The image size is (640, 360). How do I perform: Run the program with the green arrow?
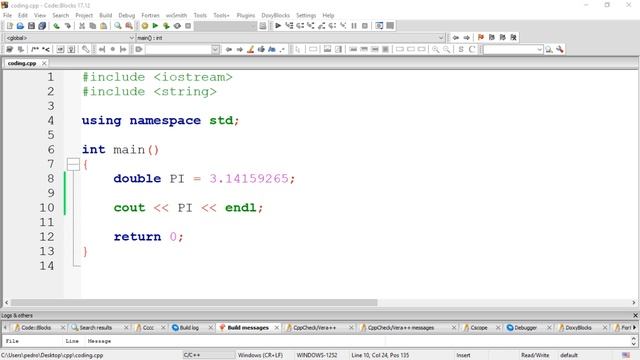[x=155, y=26]
